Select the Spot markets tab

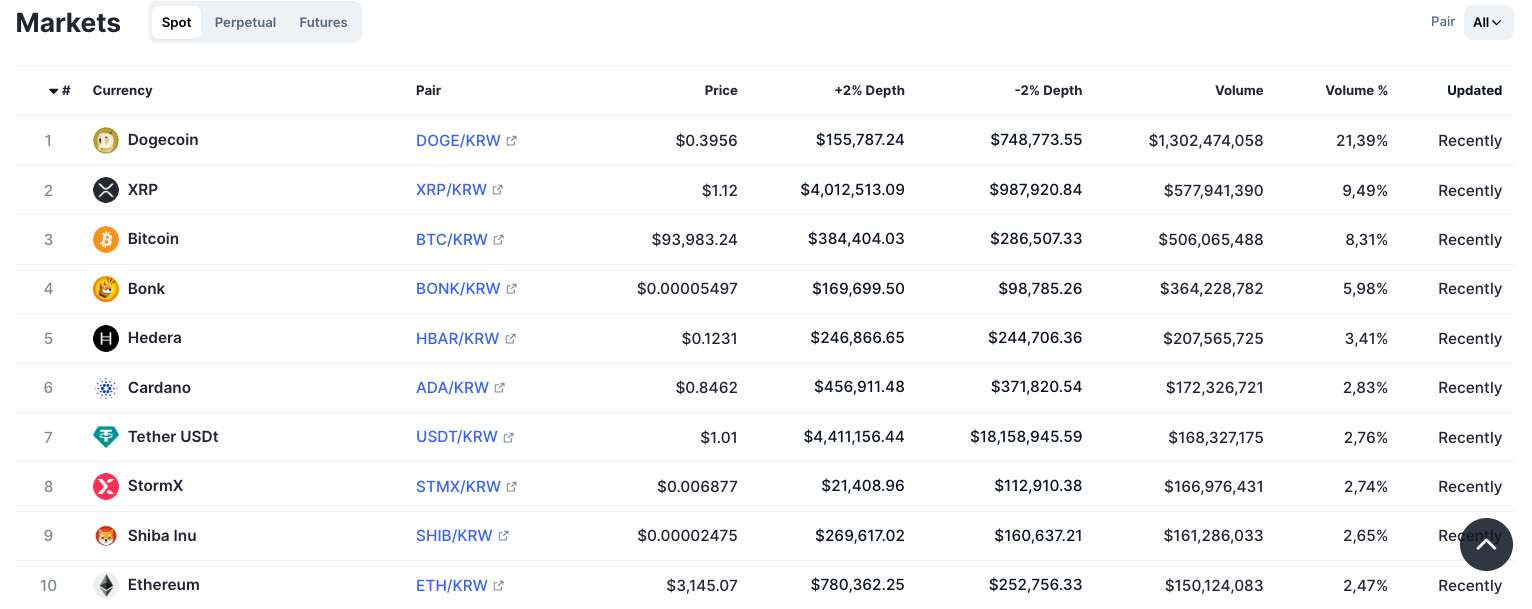click(176, 22)
